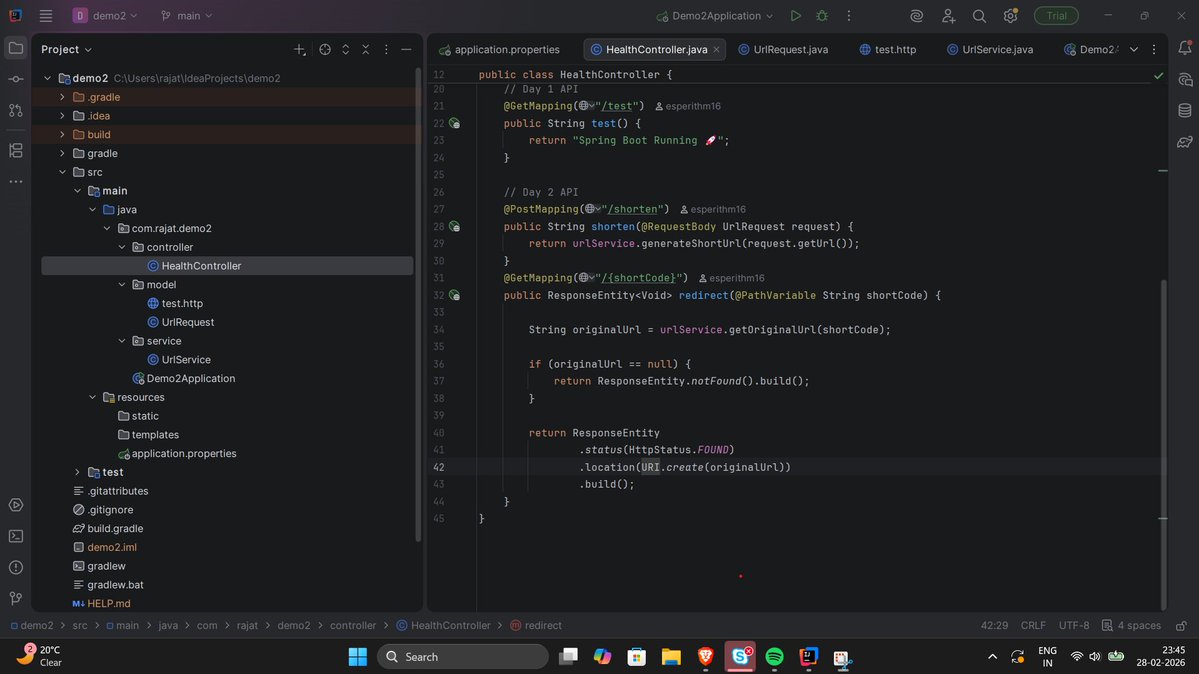The height and width of the screenshot is (674, 1199).
Task: Close the HealthController.java tab
Action: (x=716, y=49)
